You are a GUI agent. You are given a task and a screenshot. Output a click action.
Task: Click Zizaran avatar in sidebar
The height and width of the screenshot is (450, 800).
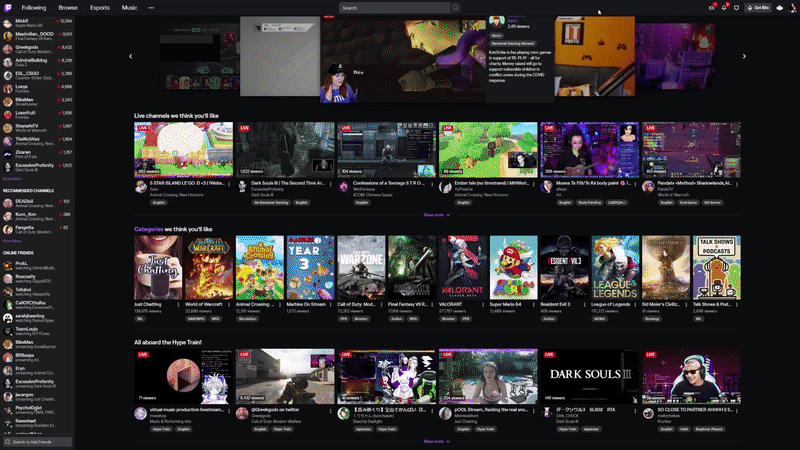click(x=8, y=154)
